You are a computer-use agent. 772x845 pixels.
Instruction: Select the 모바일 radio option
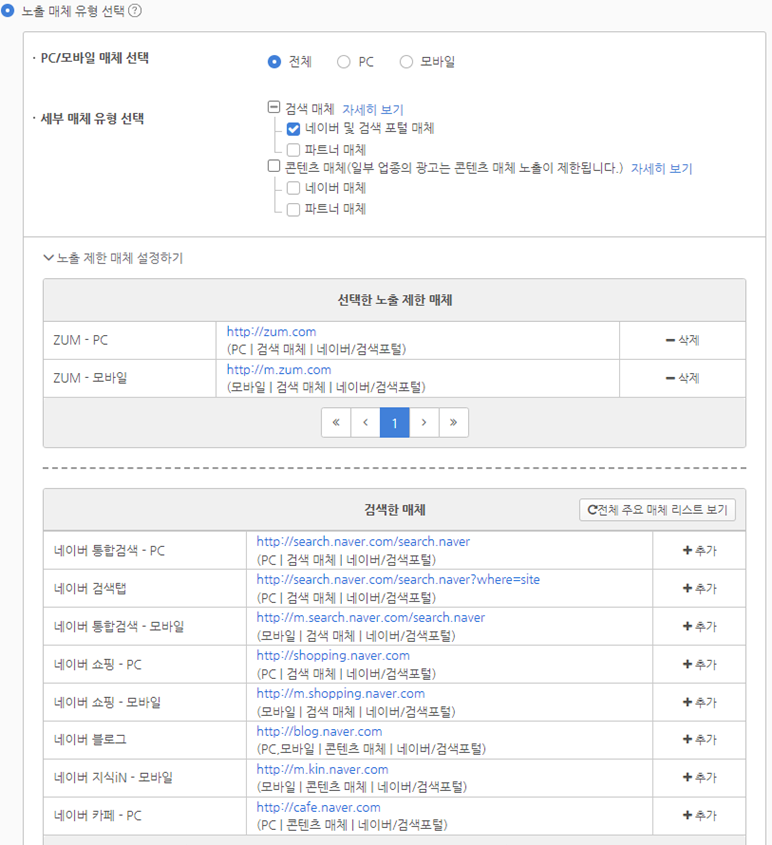406,62
